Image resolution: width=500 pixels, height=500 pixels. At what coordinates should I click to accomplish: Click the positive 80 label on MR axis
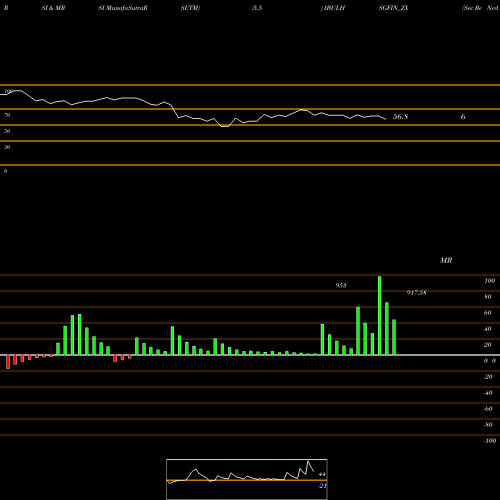click(x=488, y=297)
